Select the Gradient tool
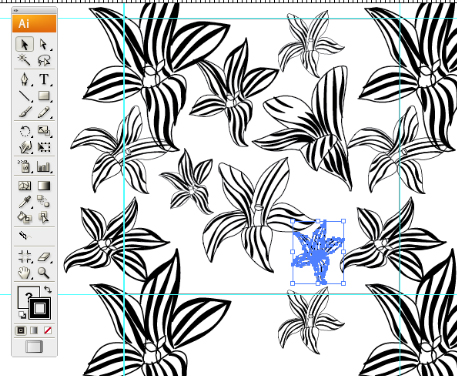457x376 pixels. pos(44,186)
